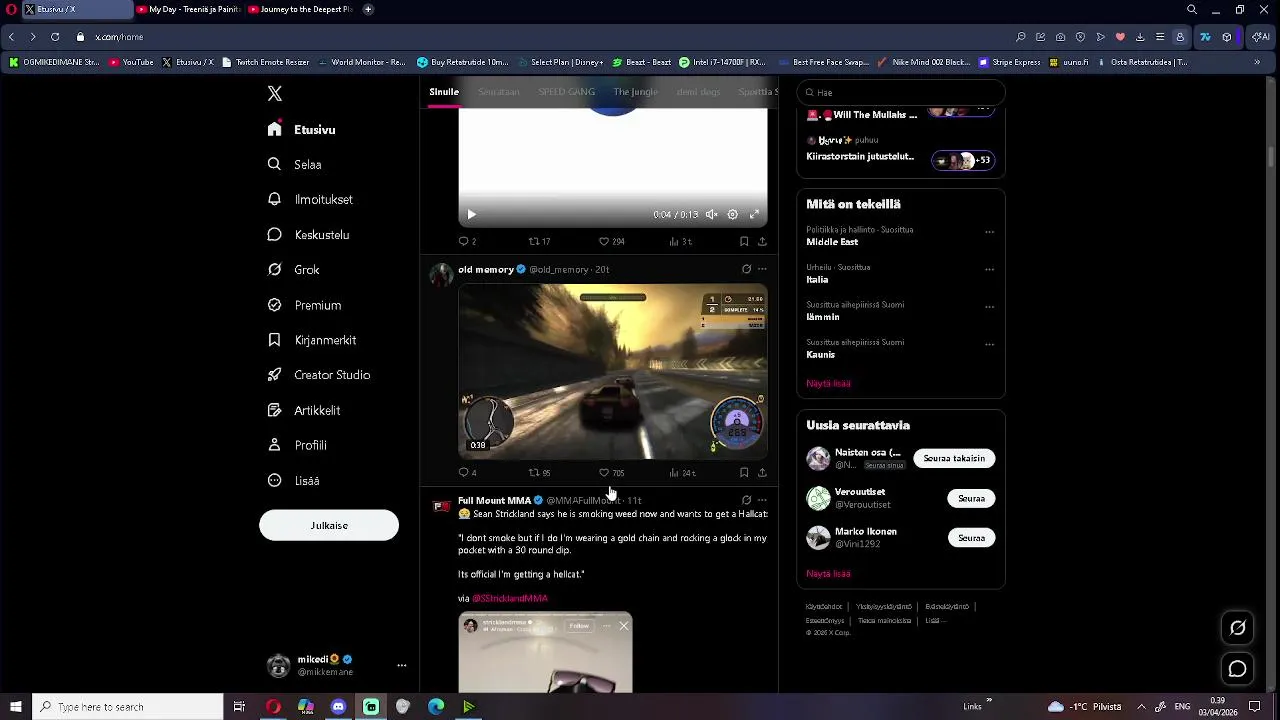Click Näytä lisää under Uusia seurattavia
Viewport: 1280px width, 720px height.
click(x=828, y=574)
